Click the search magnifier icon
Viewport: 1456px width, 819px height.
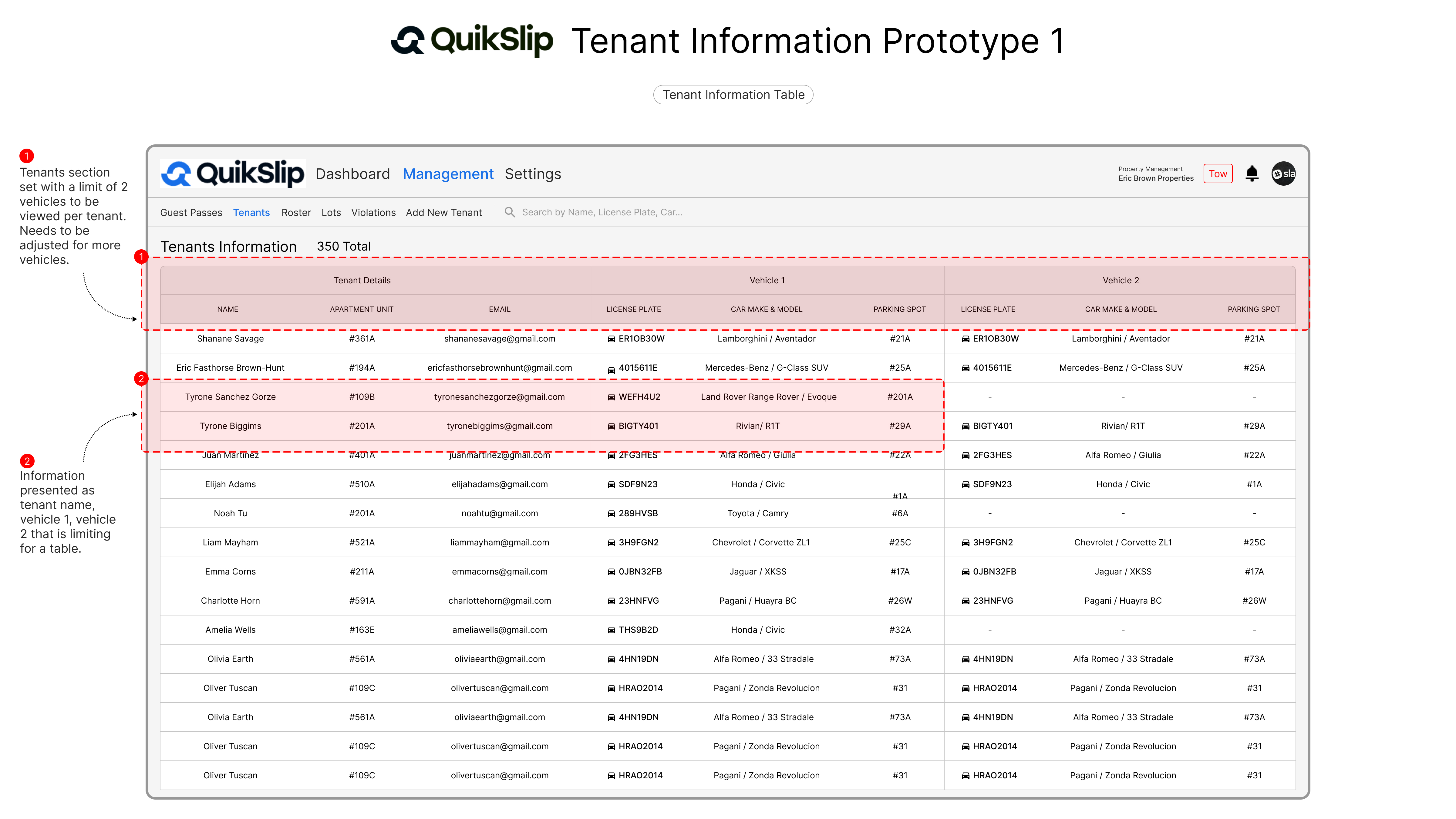pyautogui.click(x=509, y=212)
